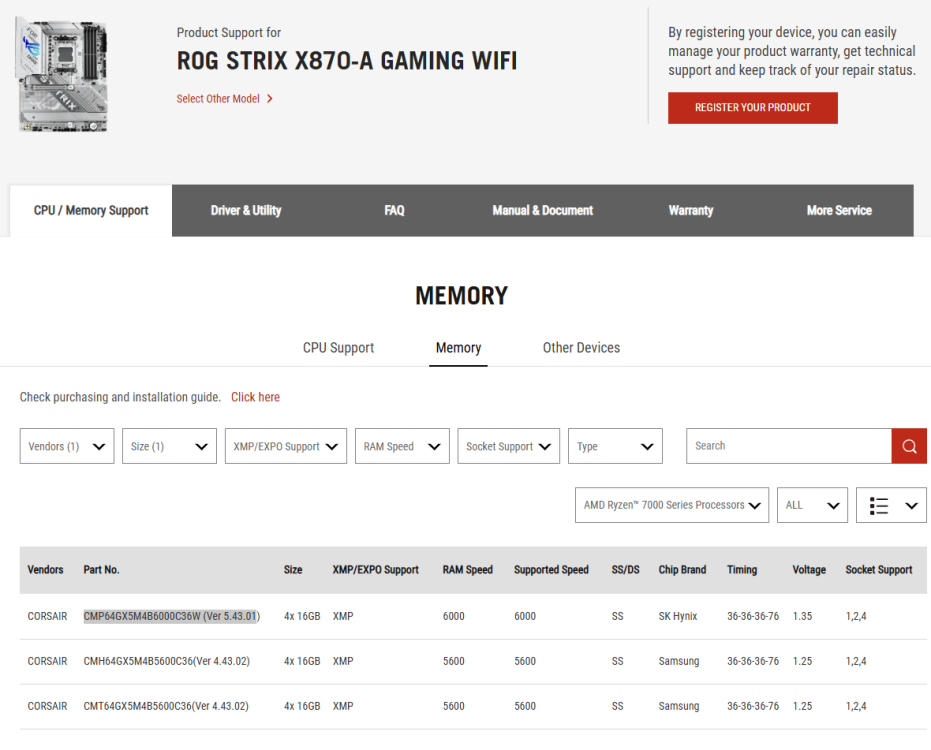Click the 1.35 voltage cell
Screen dimensions: 931x750
(802, 616)
